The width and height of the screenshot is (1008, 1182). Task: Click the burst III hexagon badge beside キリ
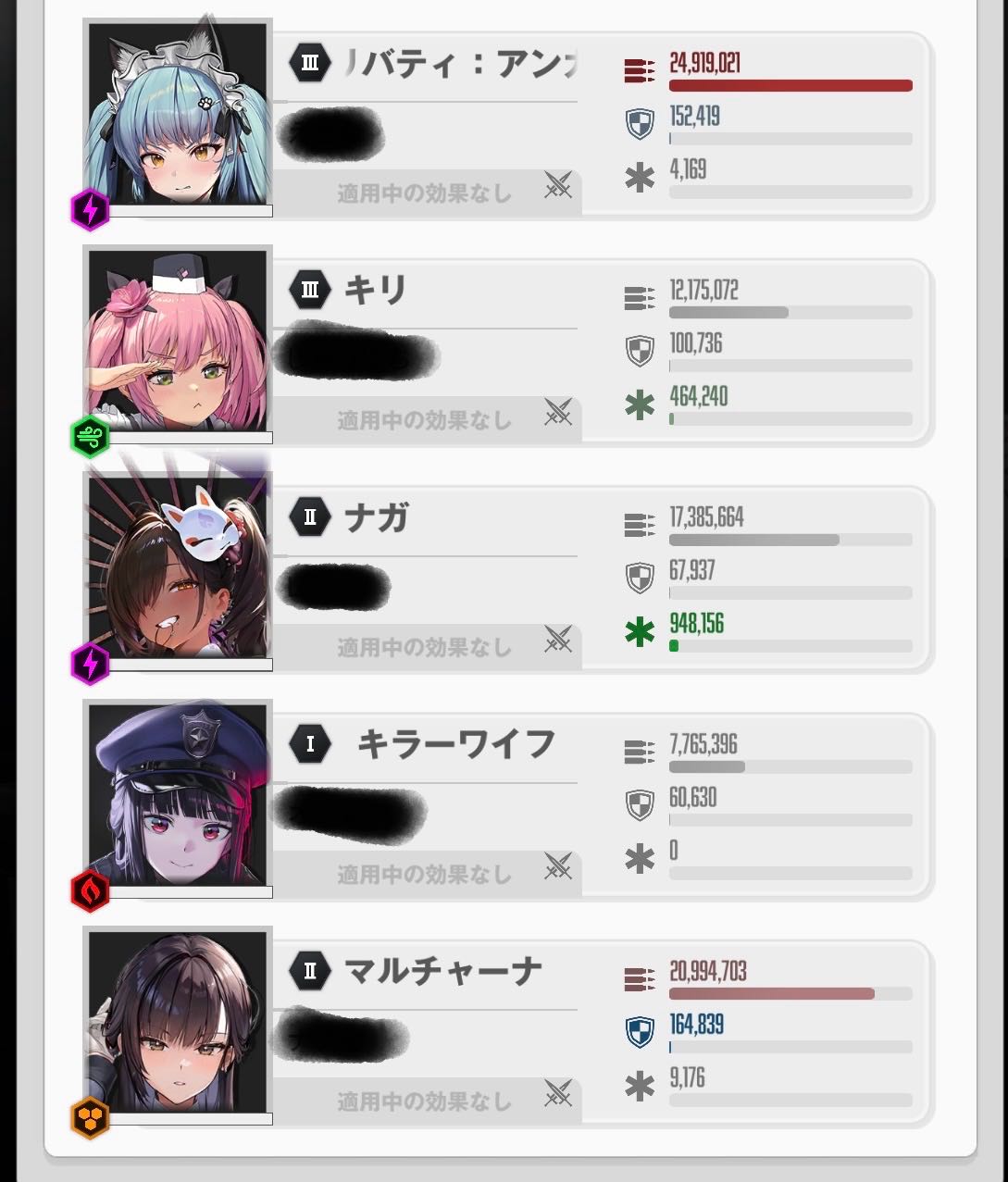[x=310, y=290]
